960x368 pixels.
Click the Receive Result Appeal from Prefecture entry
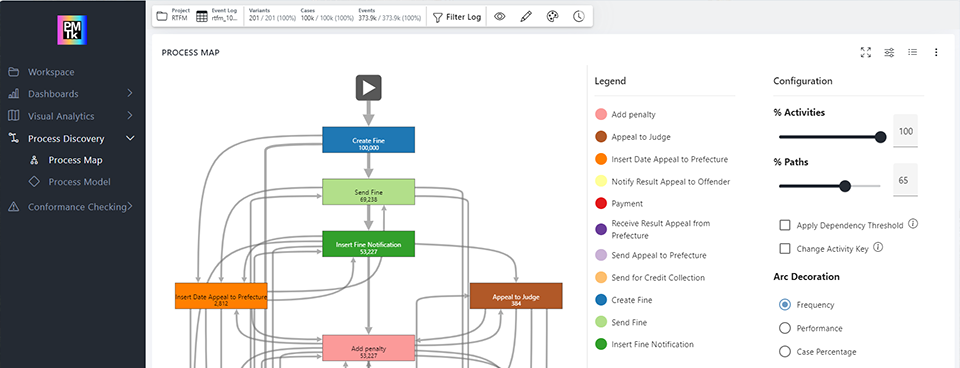pos(653,230)
